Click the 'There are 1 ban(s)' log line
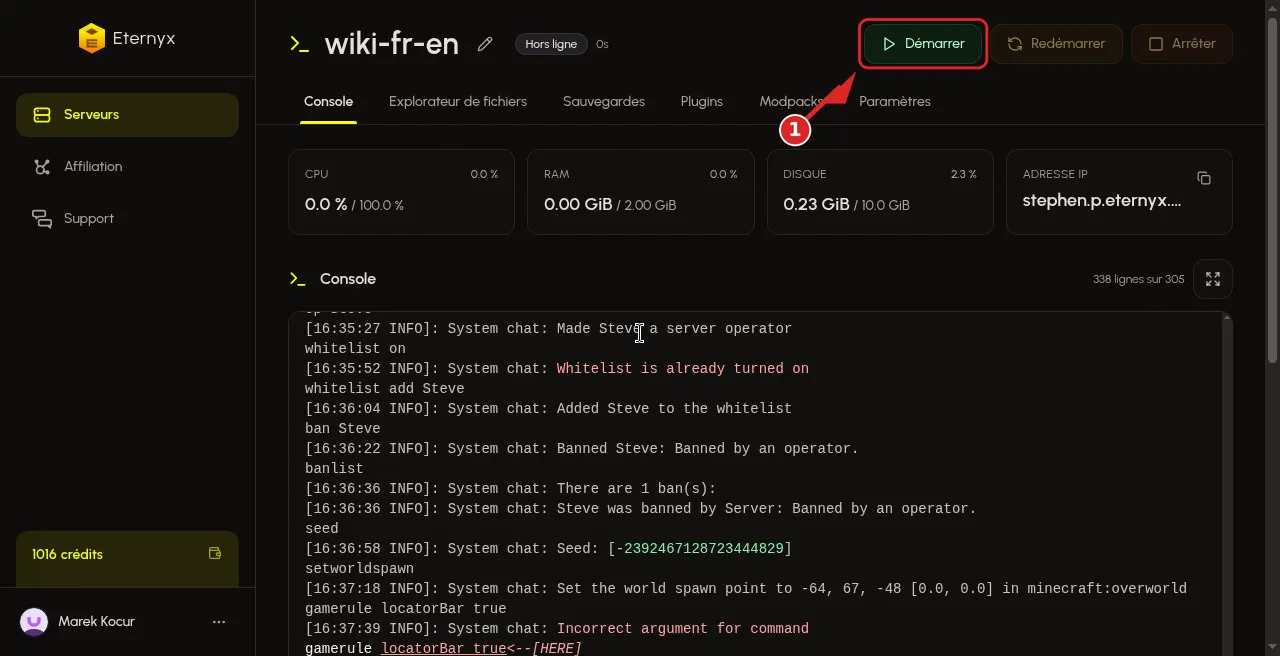 coord(511,489)
